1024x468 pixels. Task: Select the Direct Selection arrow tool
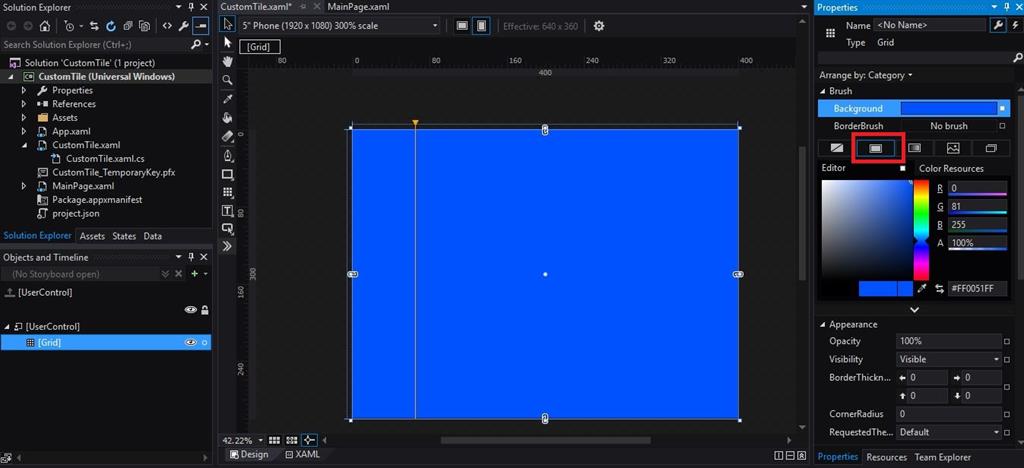tap(227, 43)
